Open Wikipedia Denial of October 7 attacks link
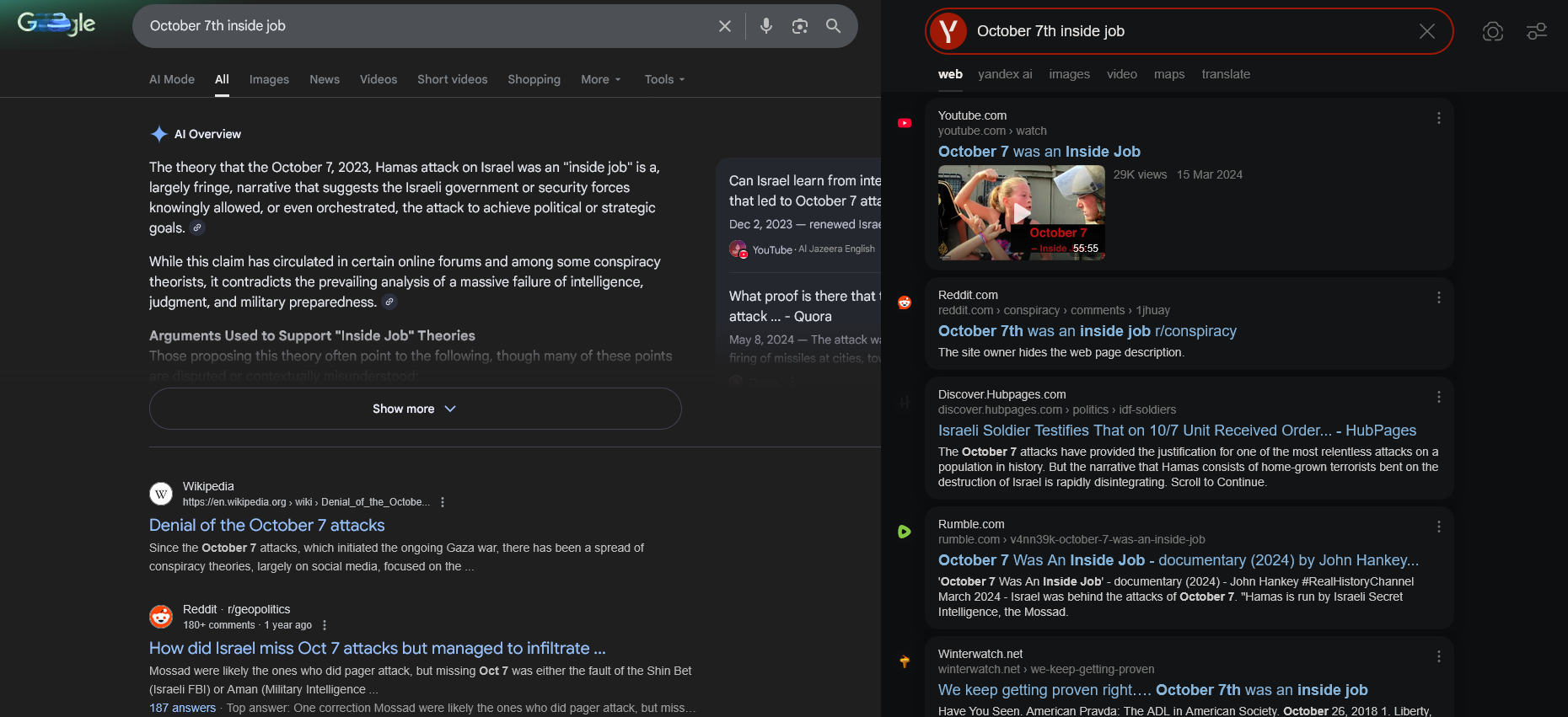The width and height of the screenshot is (1568, 717). point(266,525)
